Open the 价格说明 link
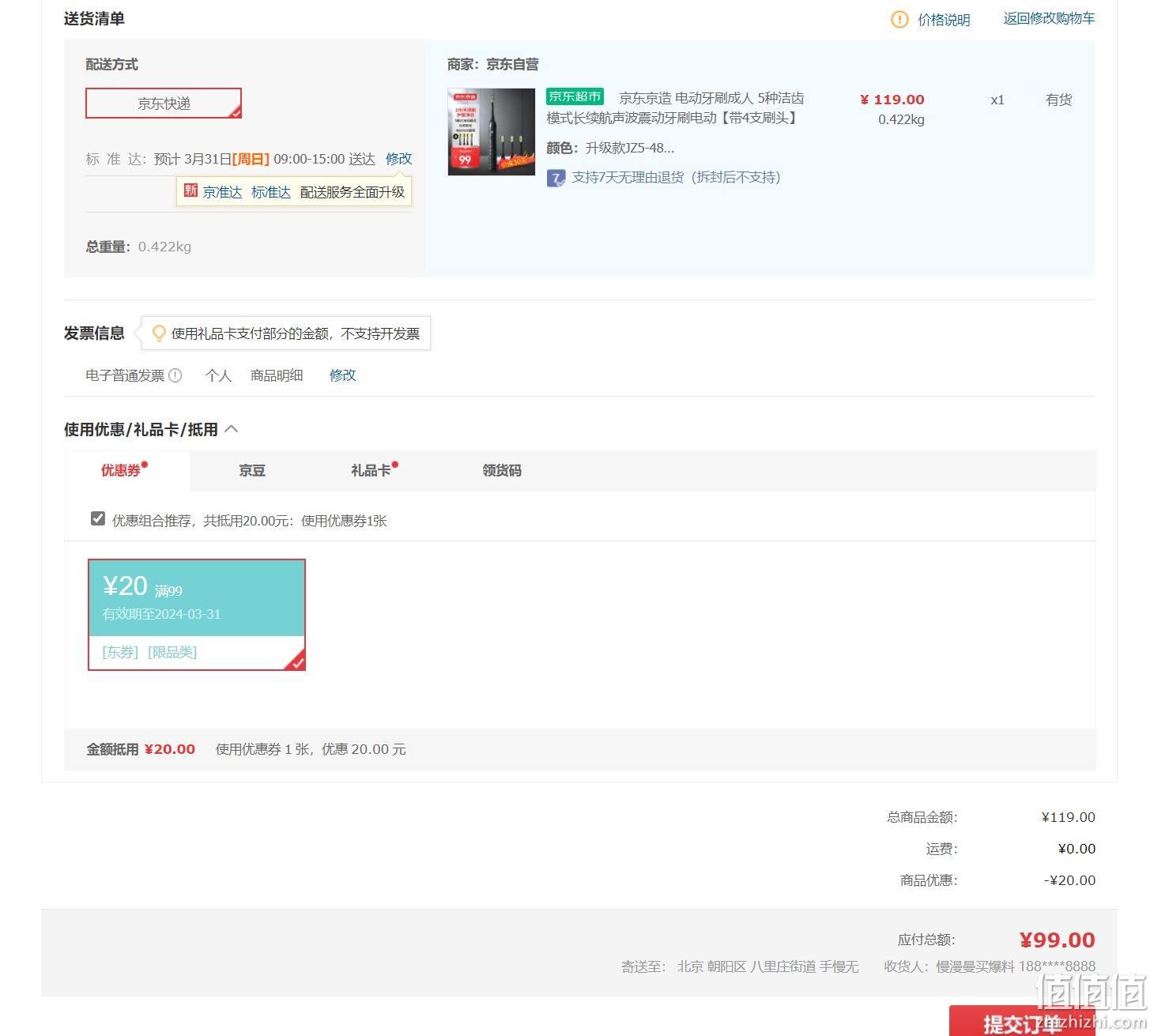The image size is (1154, 1036). tap(944, 20)
